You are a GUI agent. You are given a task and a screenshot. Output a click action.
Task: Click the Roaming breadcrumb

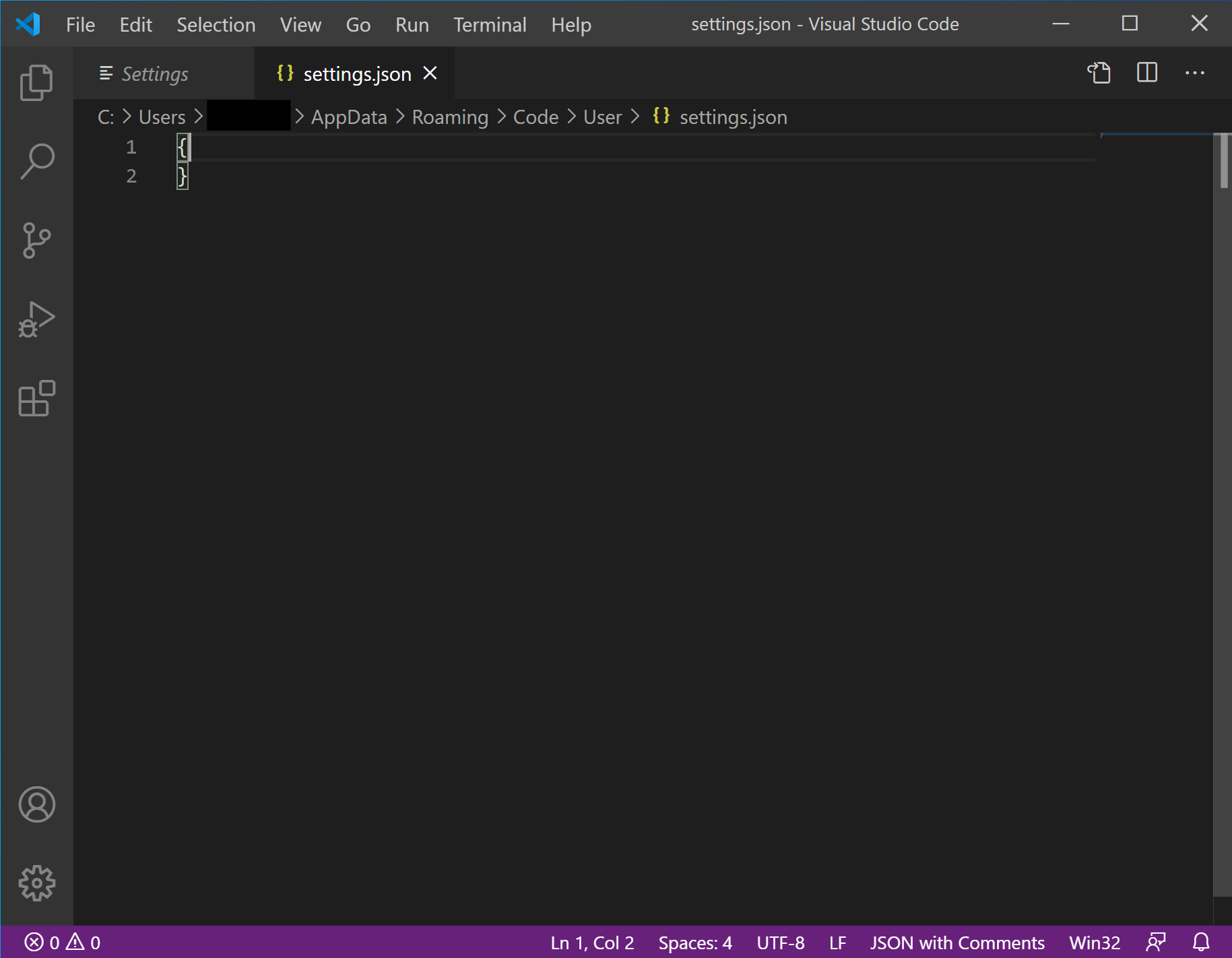(x=450, y=117)
